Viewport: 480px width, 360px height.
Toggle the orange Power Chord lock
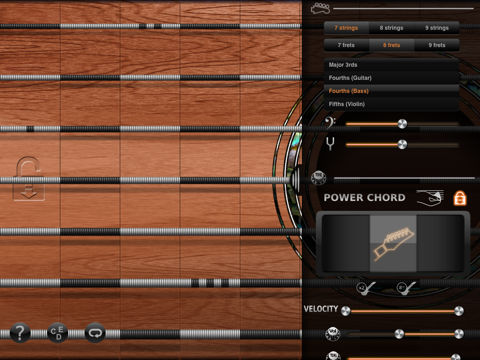(460, 198)
